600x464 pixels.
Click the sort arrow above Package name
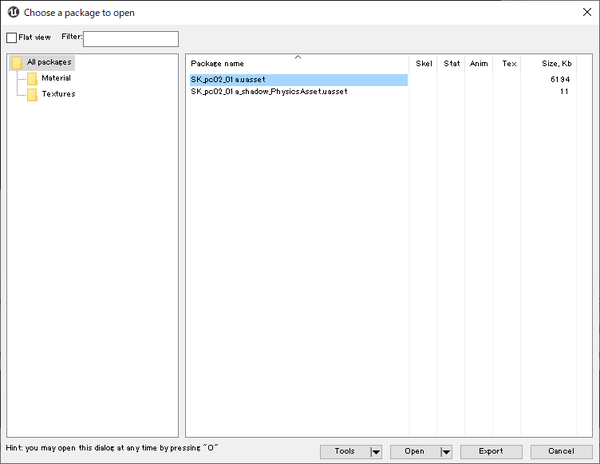[x=298, y=57]
